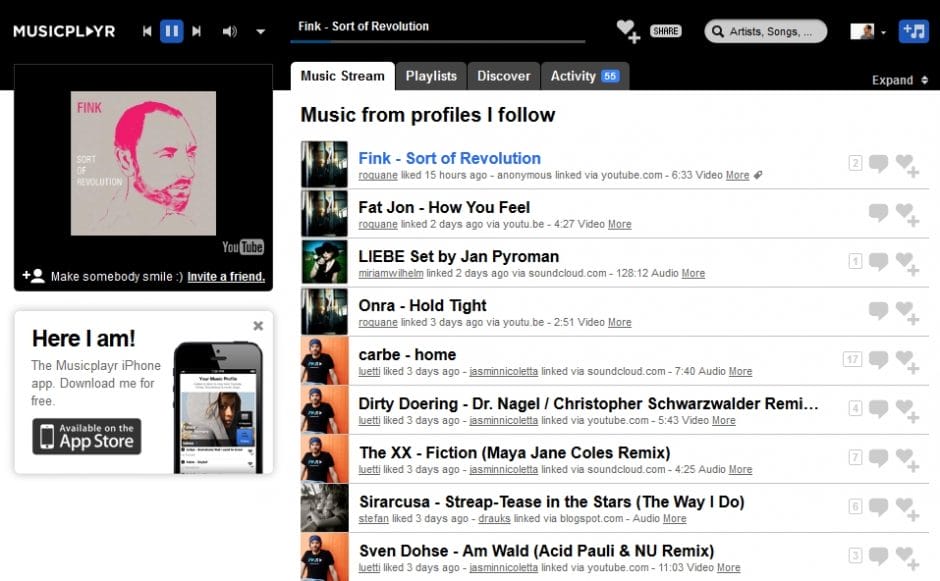Pause the playing song
This screenshot has height=581, width=940.
tap(171, 31)
